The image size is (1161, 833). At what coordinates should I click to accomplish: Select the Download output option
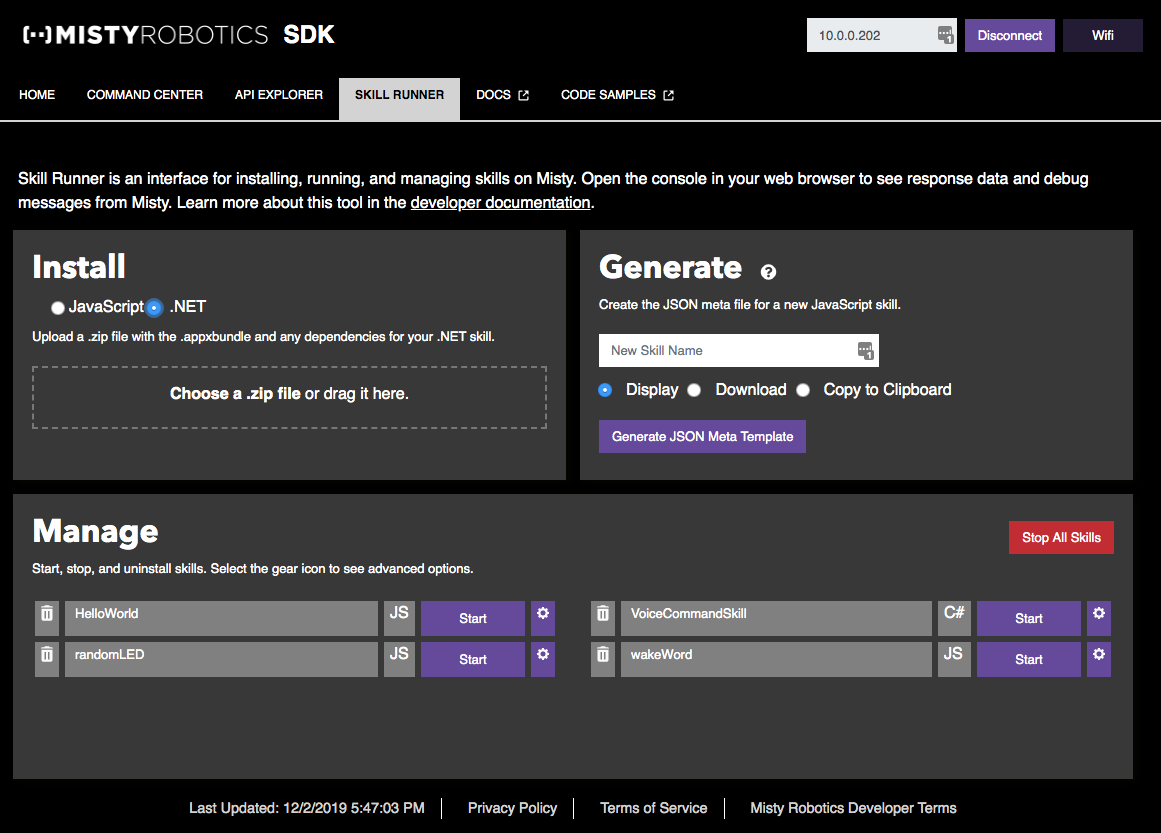694,390
